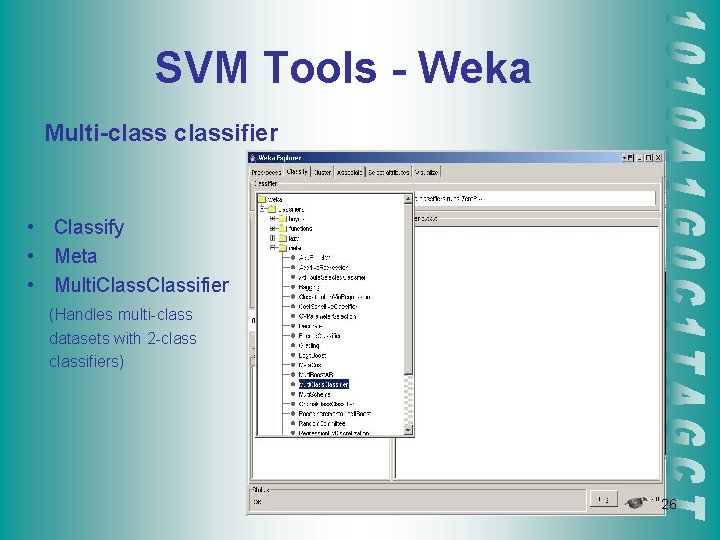The width and height of the screenshot is (720, 540).
Task: Click the bayes folder icon
Action: coord(283,219)
